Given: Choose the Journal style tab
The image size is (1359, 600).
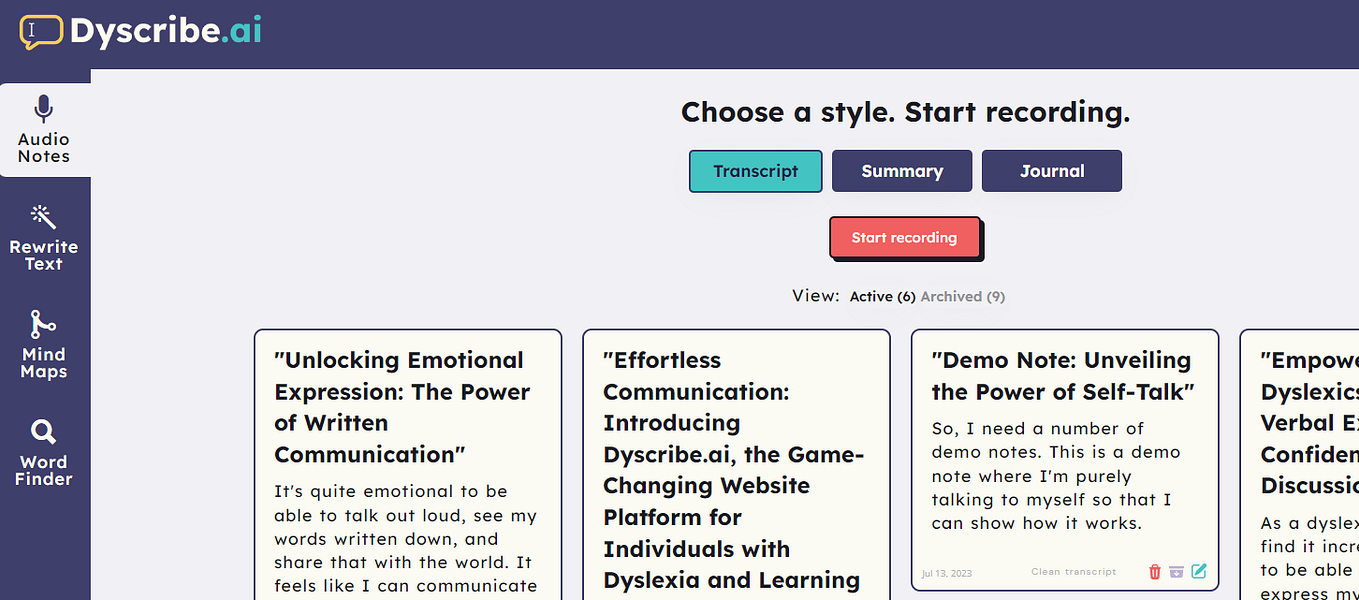Looking at the screenshot, I should 1051,171.
